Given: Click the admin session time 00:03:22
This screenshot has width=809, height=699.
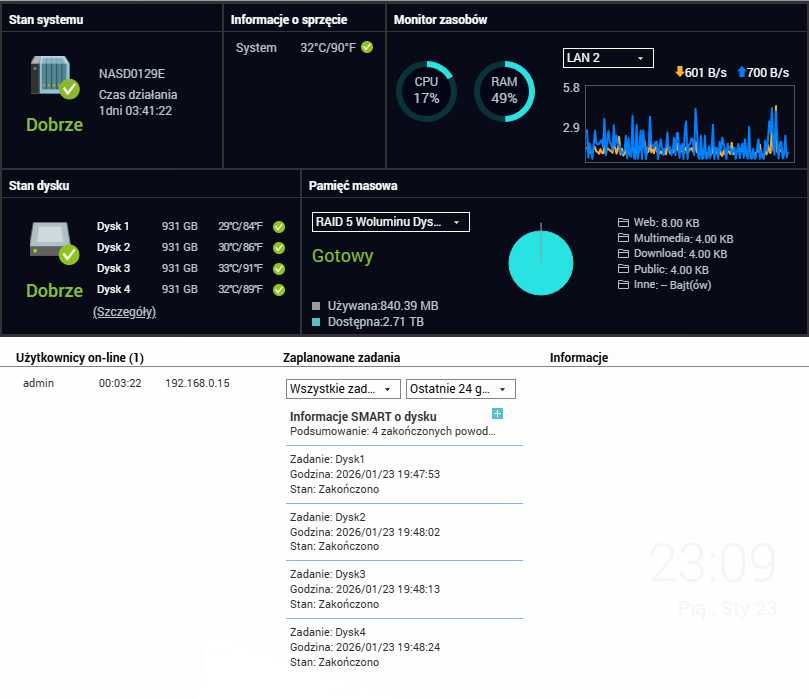Looking at the screenshot, I should click(120, 383).
